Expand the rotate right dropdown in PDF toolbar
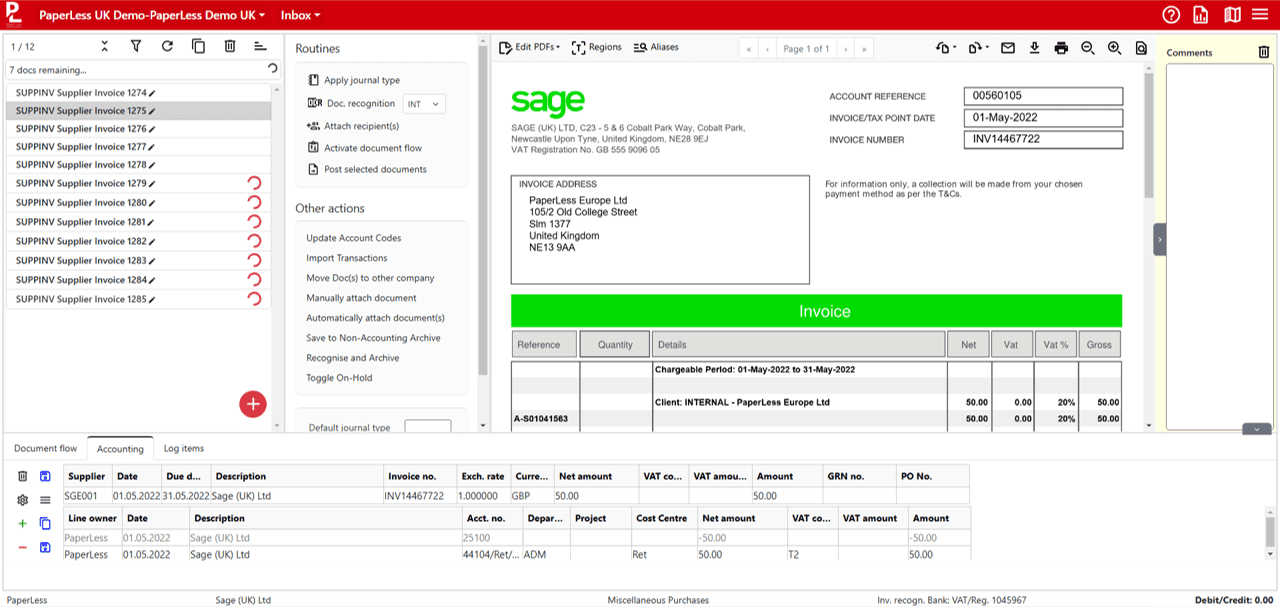The width and height of the screenshot is (1280, 607). [x=977, y=48]
